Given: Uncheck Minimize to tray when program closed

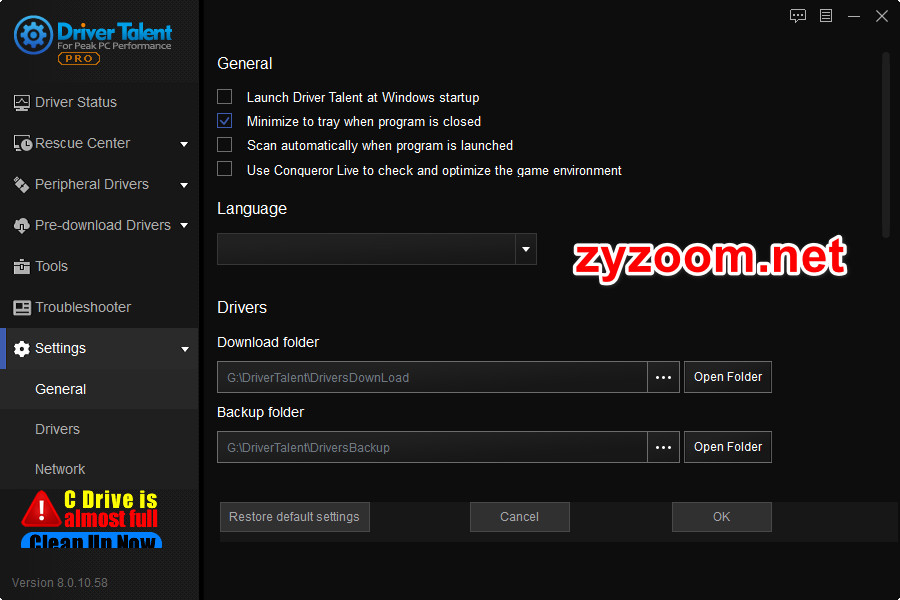Looking at the screenshot, I should click(224, 121).
